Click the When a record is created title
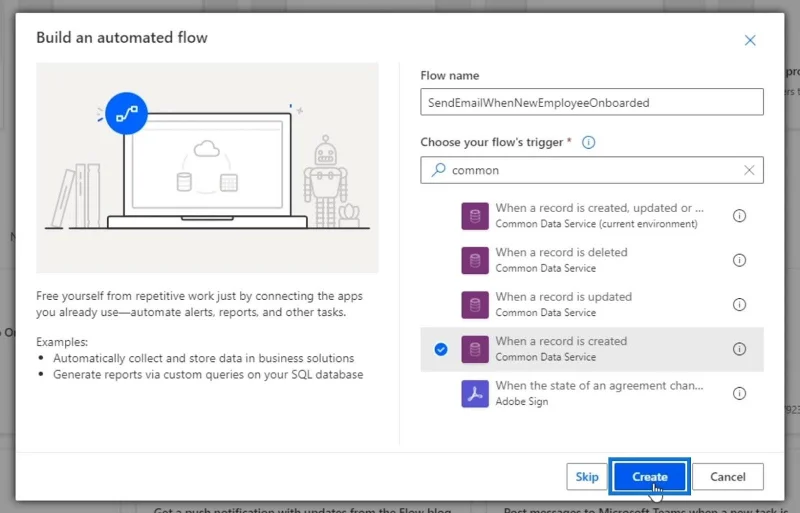Screen dimensions: 800x513 [561, 341]
